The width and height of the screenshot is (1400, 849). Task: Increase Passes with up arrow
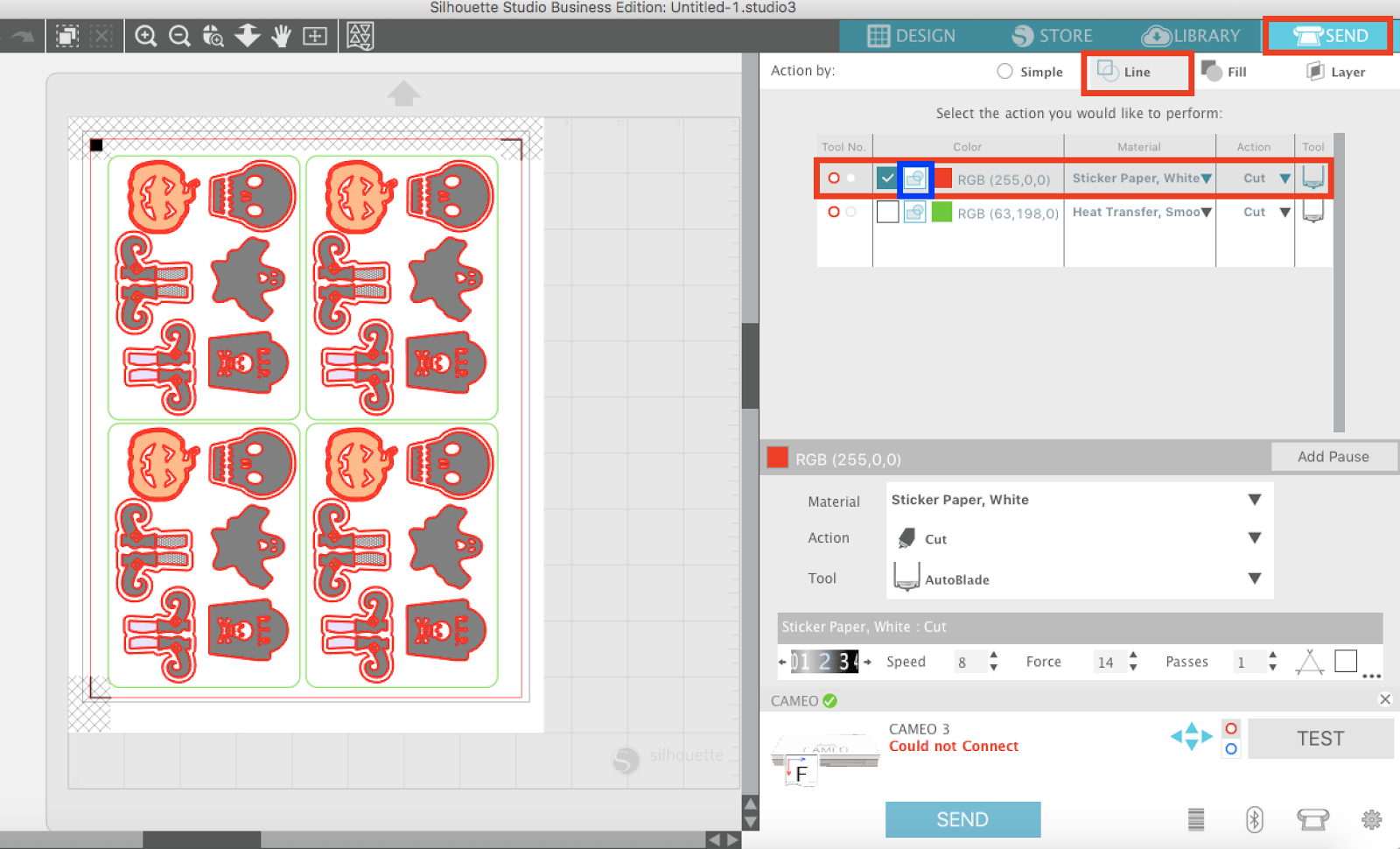click(x=1272, y=655)
